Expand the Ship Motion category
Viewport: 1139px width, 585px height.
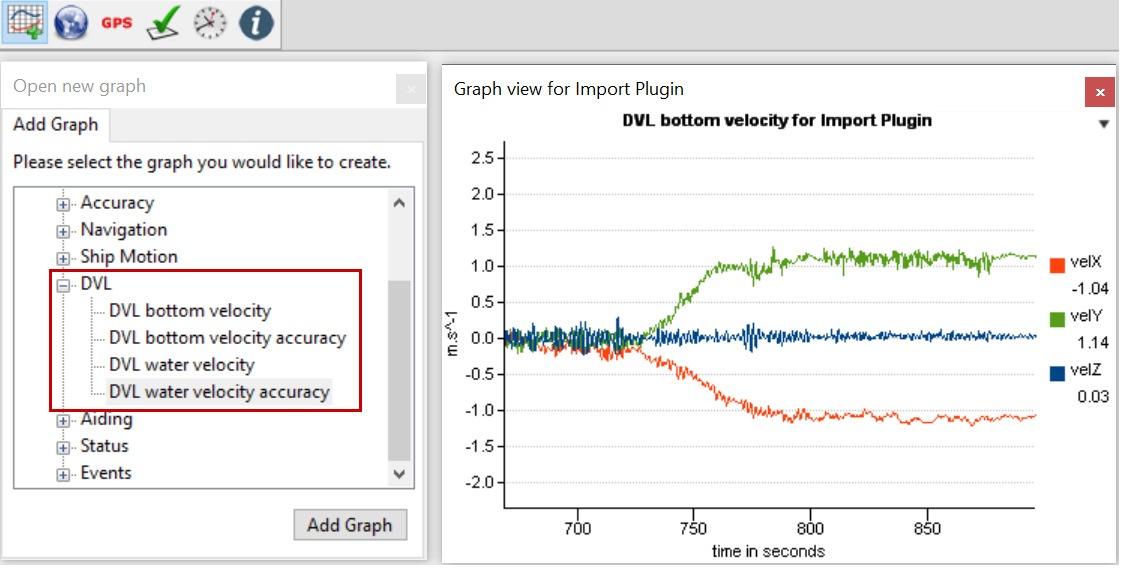point(63,257)
